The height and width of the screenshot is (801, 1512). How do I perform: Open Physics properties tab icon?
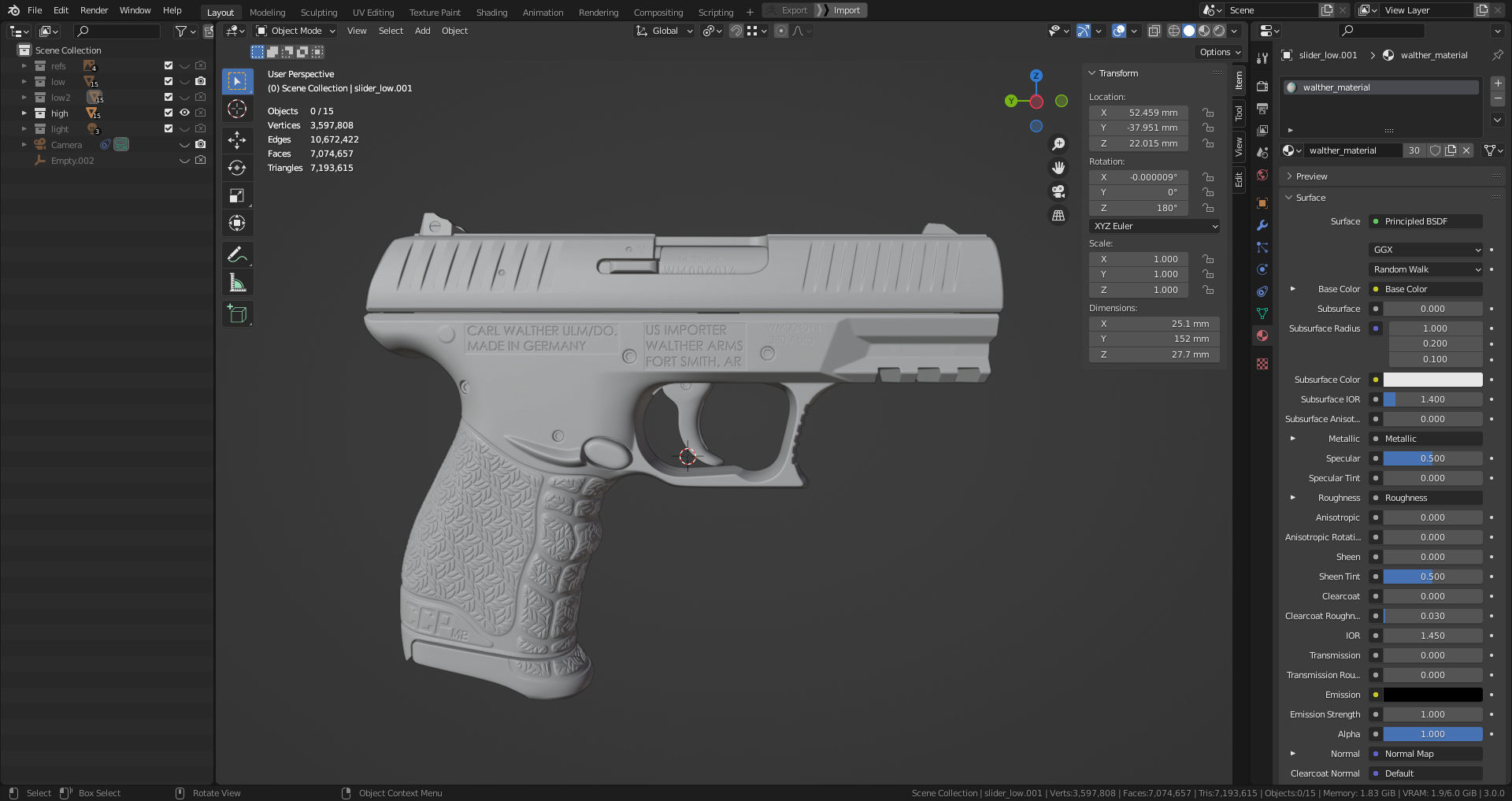(x=1262, y=269)
